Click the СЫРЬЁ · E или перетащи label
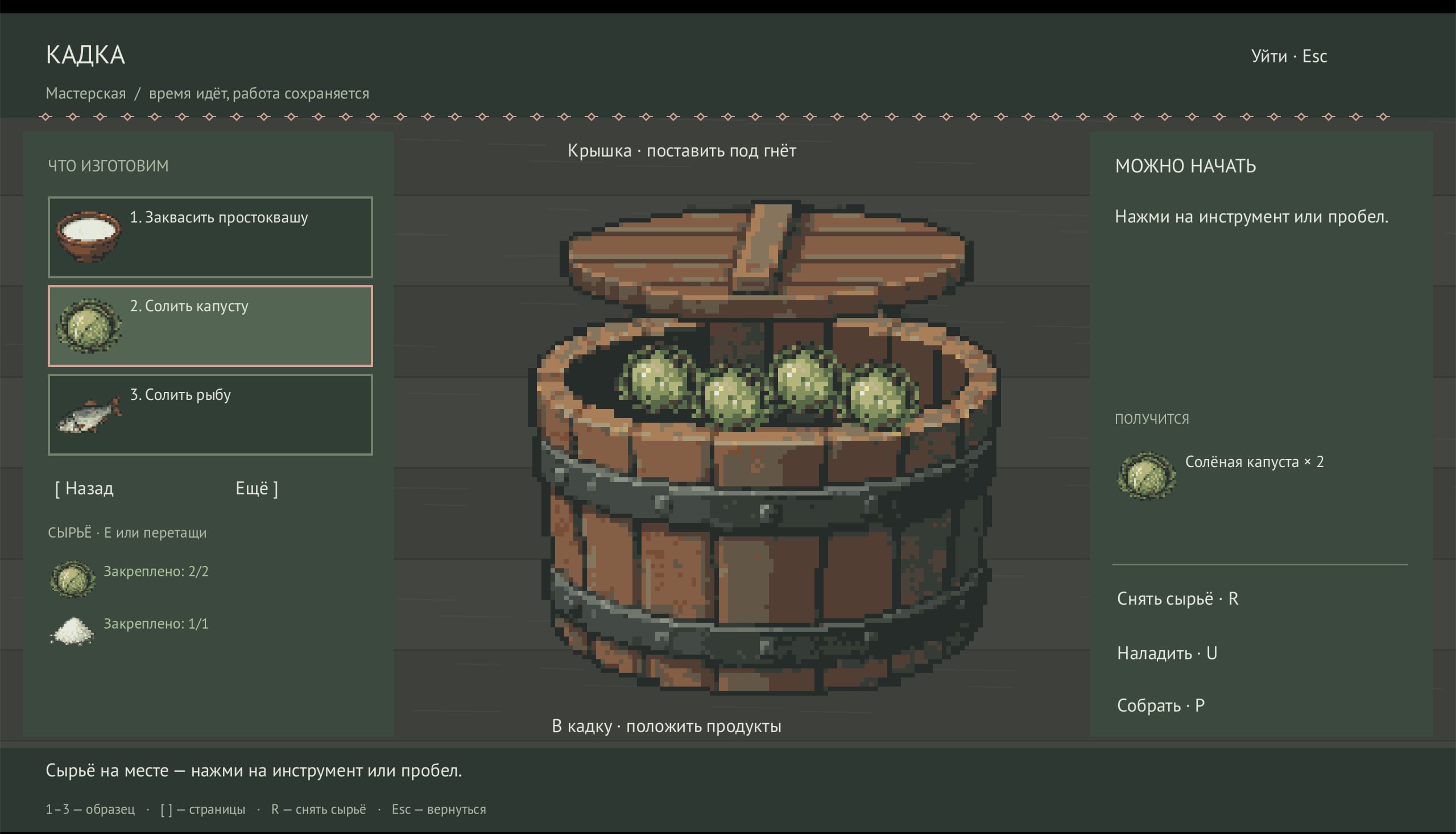1456x834 pixels. [x=127, y=532]
